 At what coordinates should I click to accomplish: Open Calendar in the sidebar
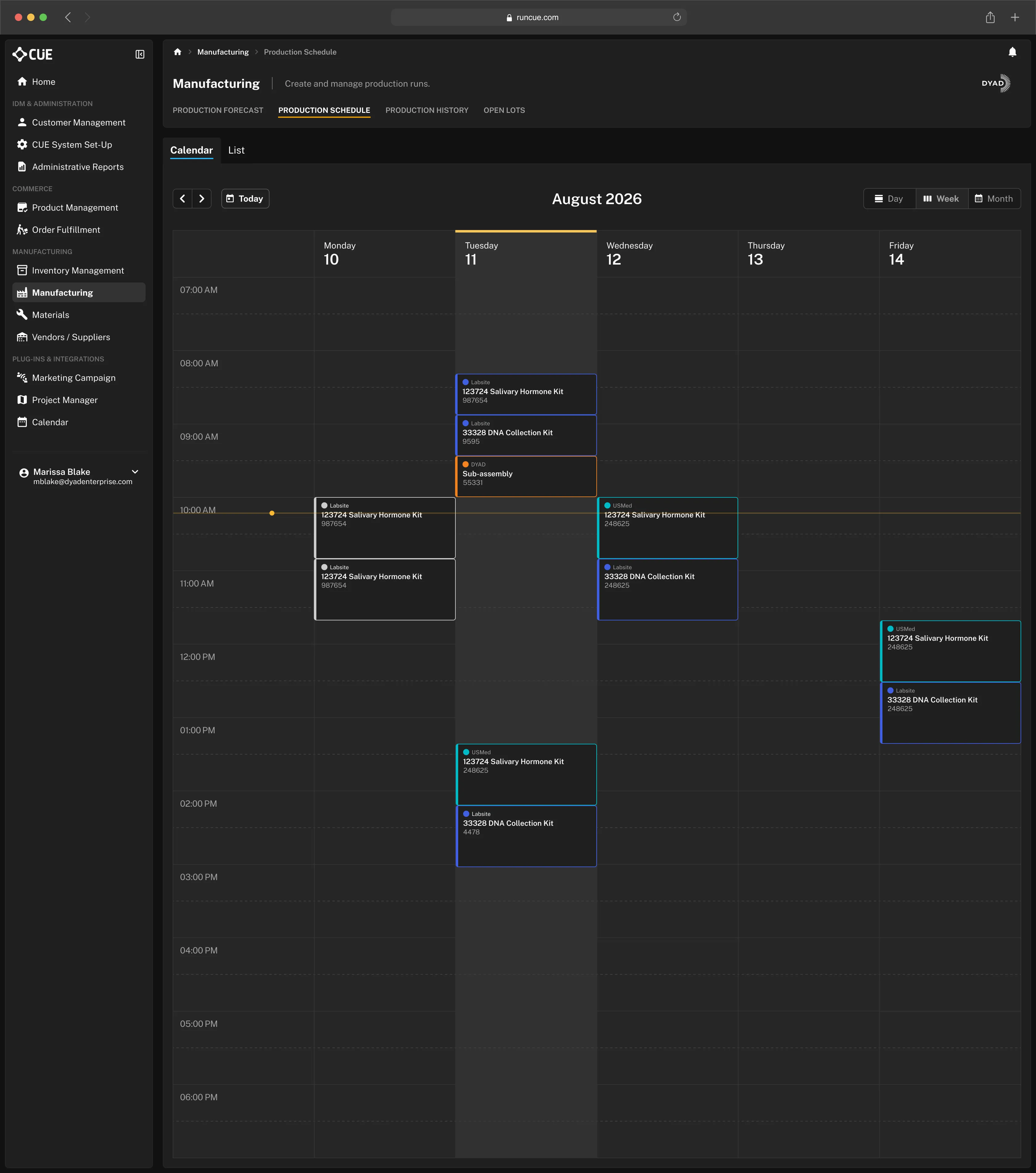[79, 422]
